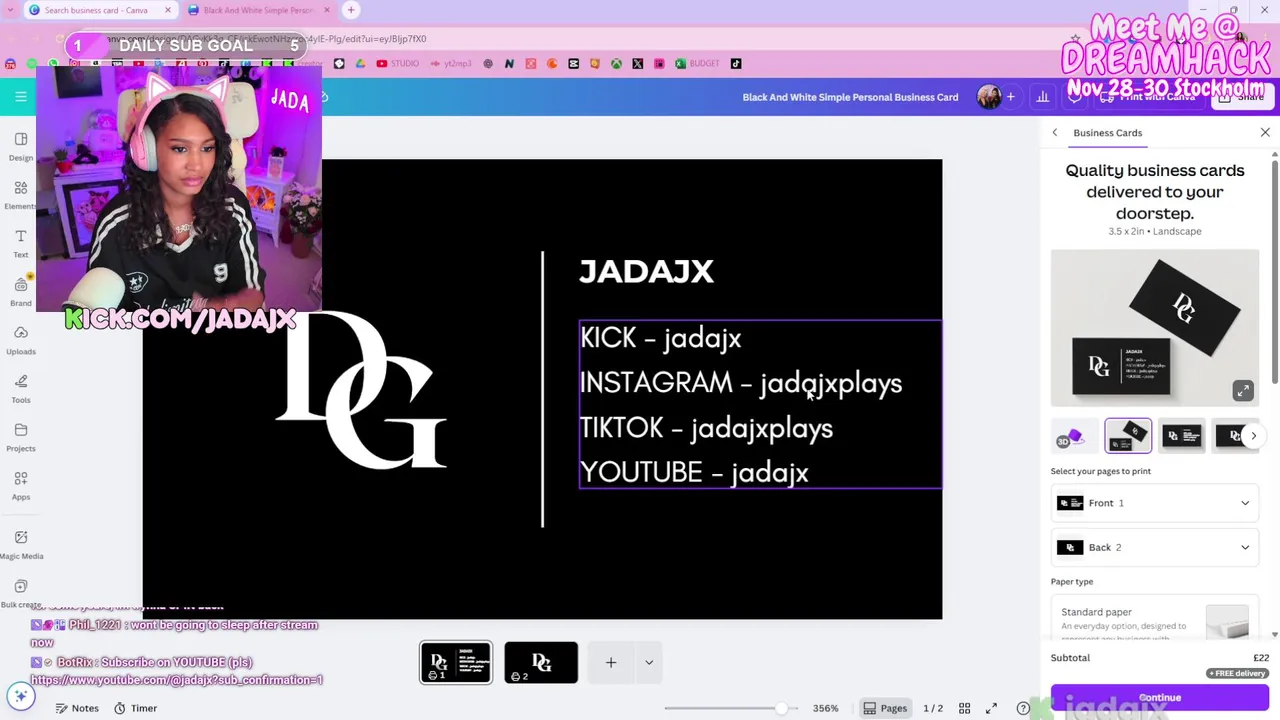Add collaborator with the plus icon
The height and width of the screenshot is (720, 1280).
point(1010,97)
